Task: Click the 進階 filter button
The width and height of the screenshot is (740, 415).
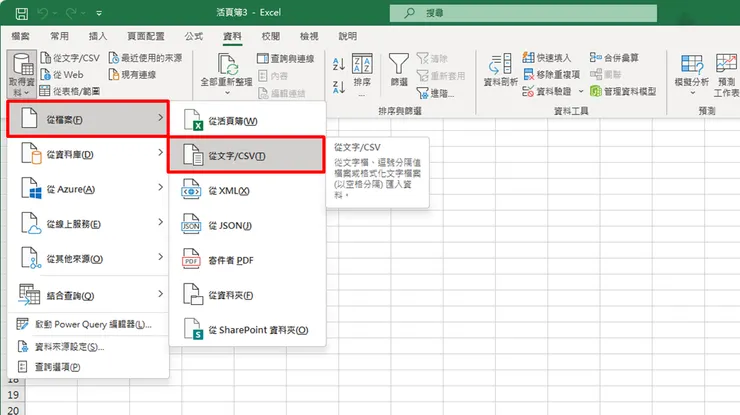Action: (435, 93)
